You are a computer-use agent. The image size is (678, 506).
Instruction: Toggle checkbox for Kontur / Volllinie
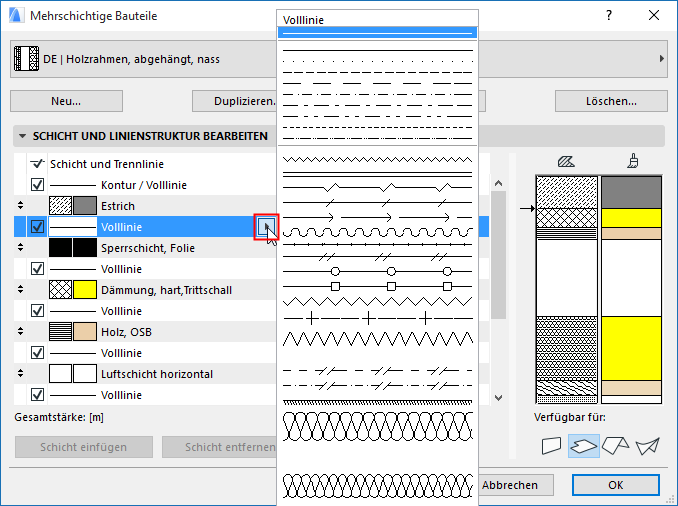38,185
